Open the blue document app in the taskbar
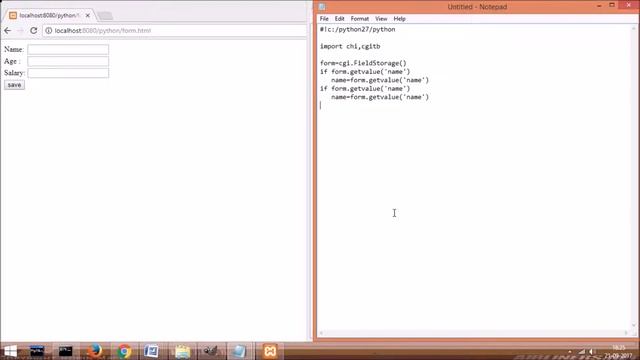640x360 pixels. (x=151, y=351)
